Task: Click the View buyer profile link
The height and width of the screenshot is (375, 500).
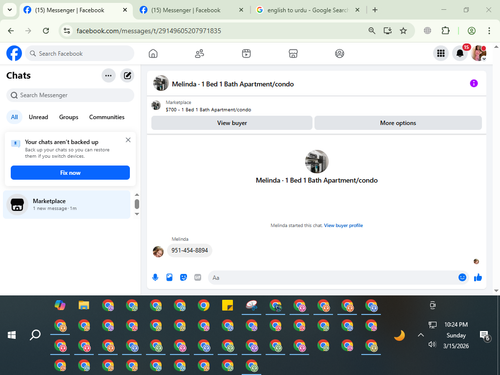Action: (x=343, y=226)
